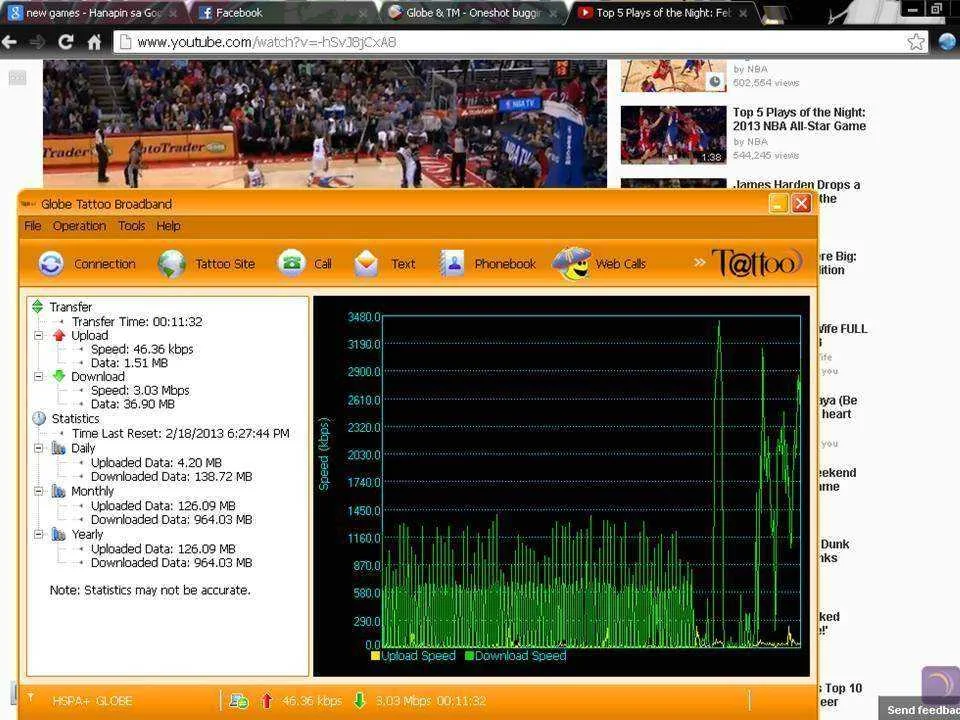960x720 pixels.
Task: Click the yellow Upload Speed legend swatch
Action: [375, 656]
